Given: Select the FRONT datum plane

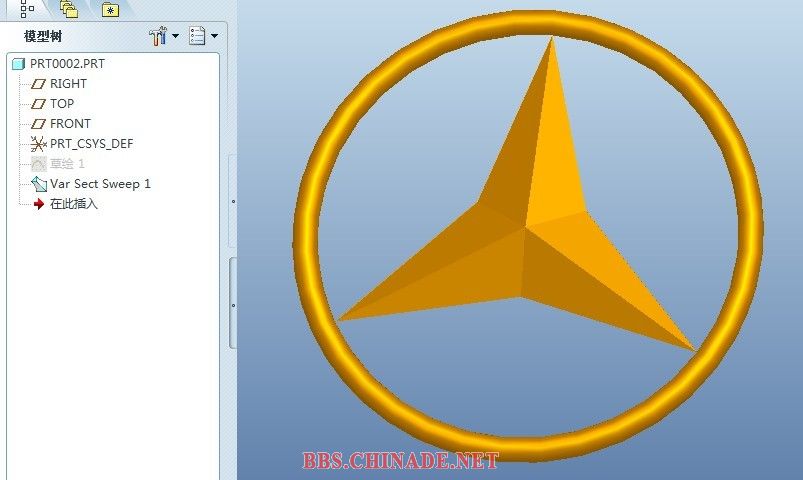Looking at the screenshot, I should 70,123.
